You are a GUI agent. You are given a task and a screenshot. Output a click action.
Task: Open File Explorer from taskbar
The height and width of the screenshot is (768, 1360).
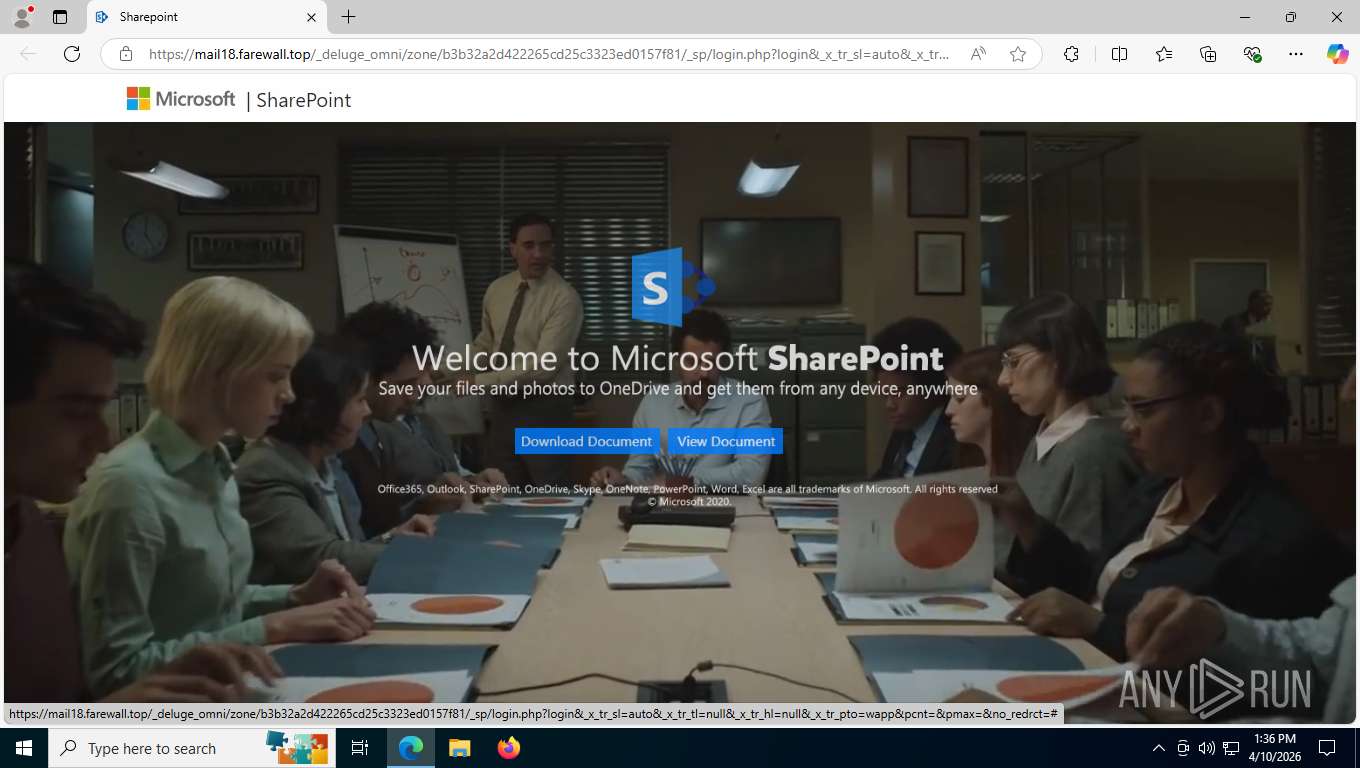click(459, 748)
